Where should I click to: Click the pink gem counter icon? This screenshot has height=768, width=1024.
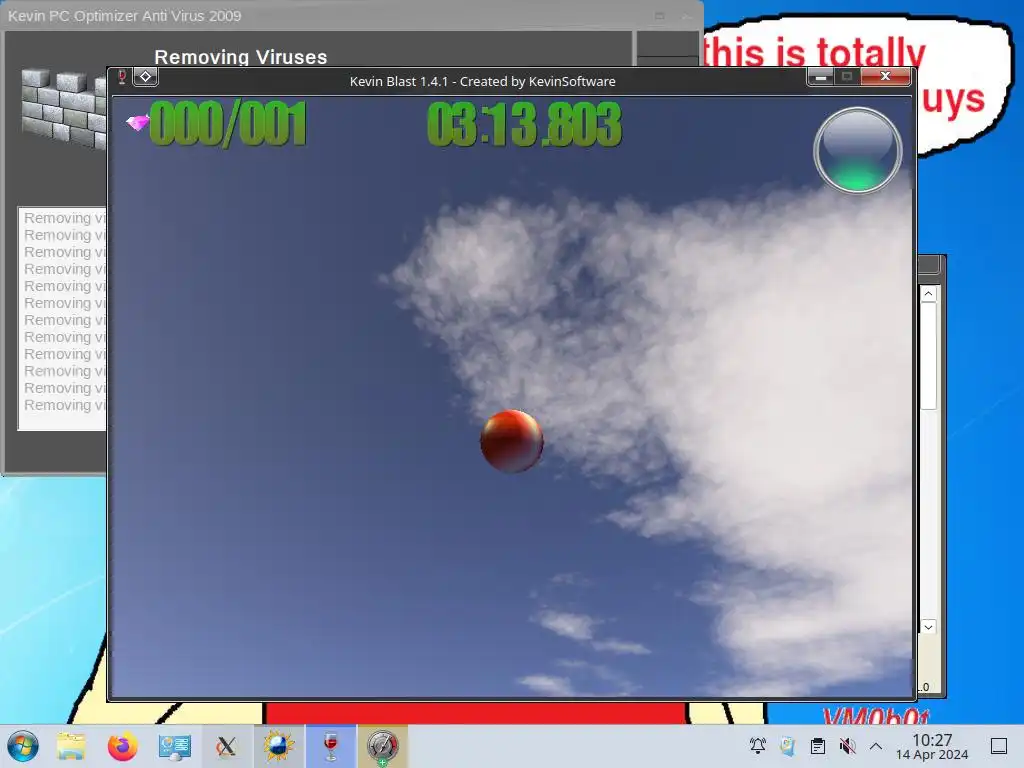click(x=138, y=122)
